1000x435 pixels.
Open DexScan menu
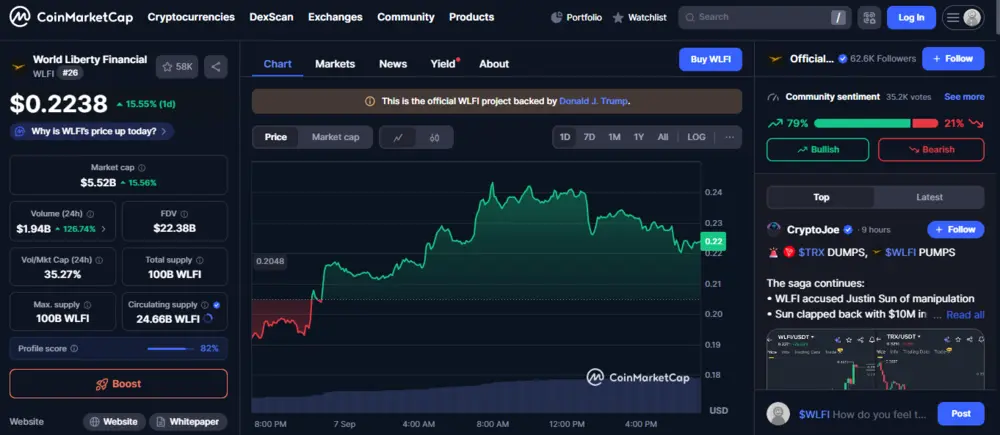pos(272,17)
